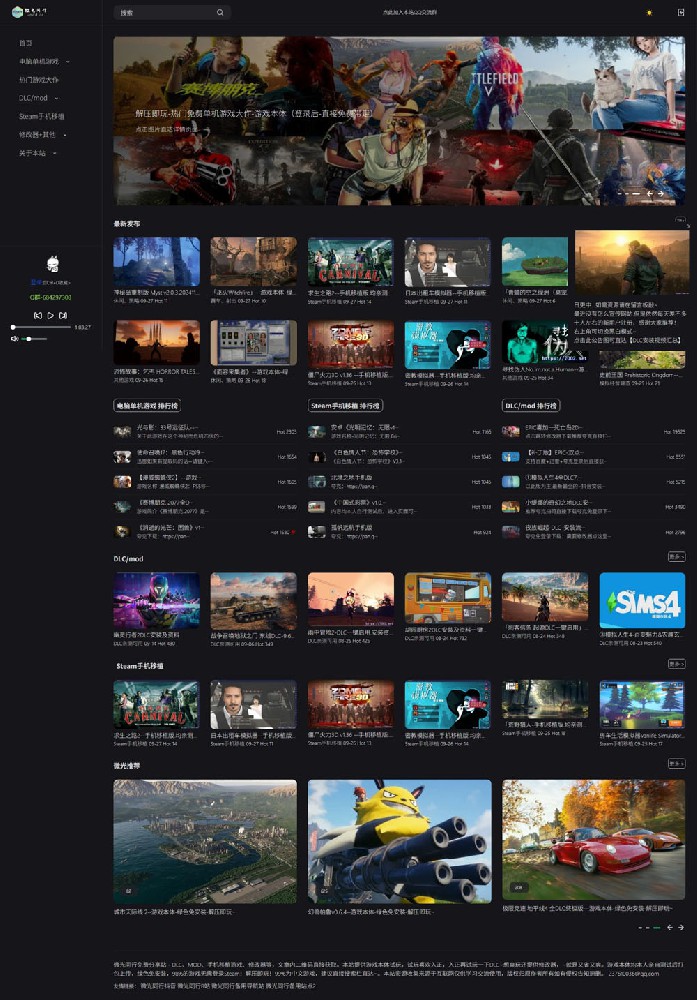Screen dimensions: 697x1000
Task: Click the site logo in the sidebar
Action: [29, 11]
